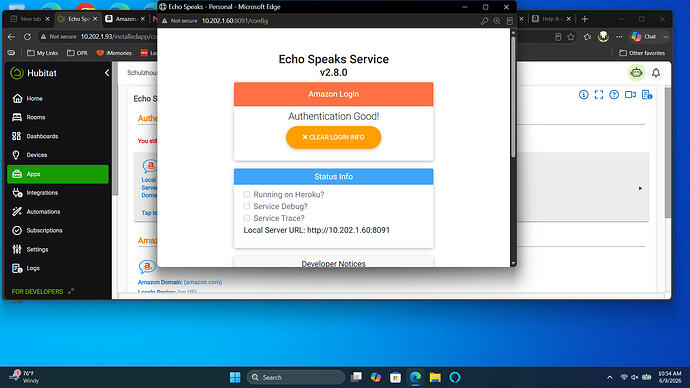Screen dimensions: 690x388
Task: Check the Service Debug option
Action: coord(246,206)
